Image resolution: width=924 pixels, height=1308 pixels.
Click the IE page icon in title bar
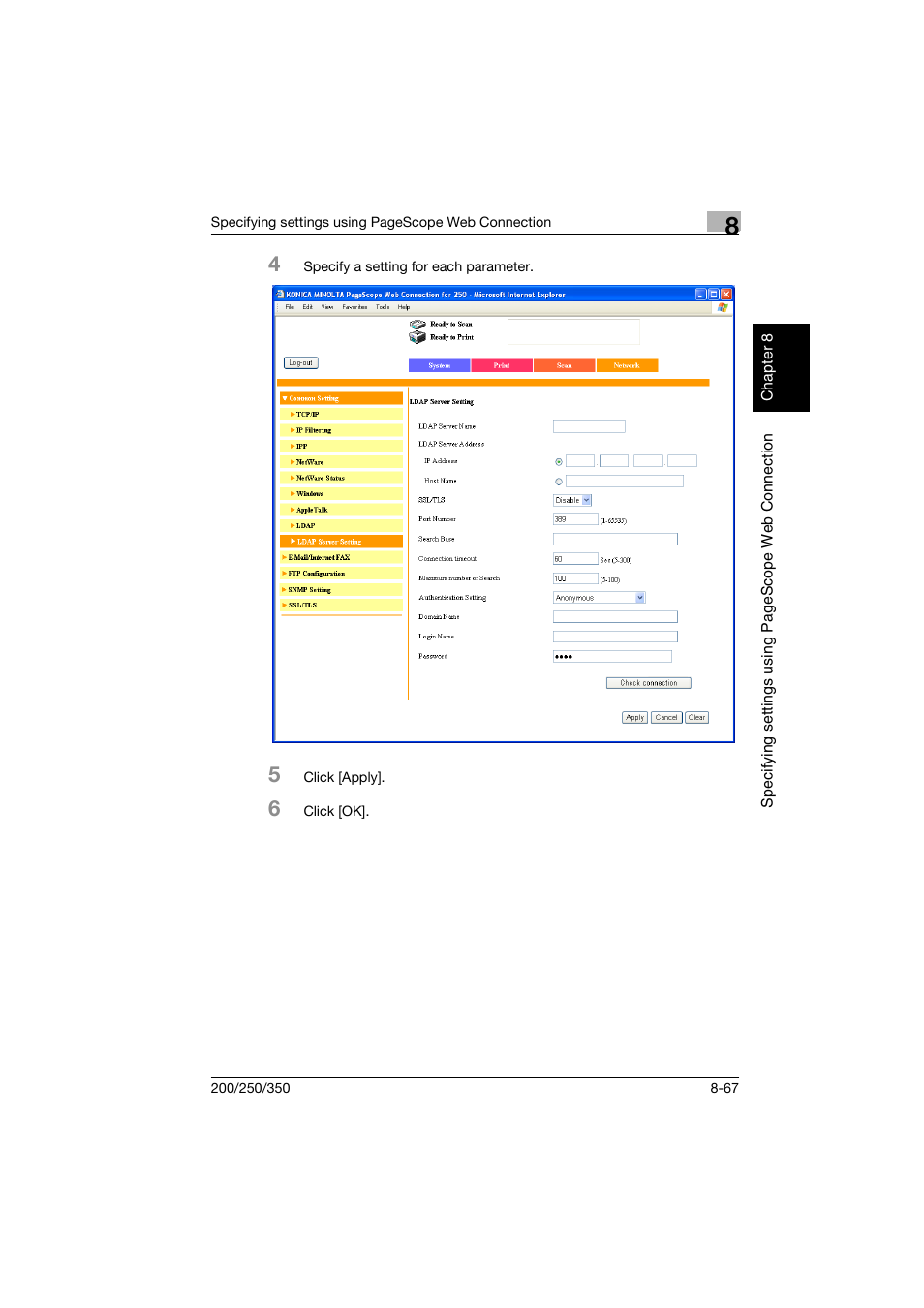click(280, 295)
